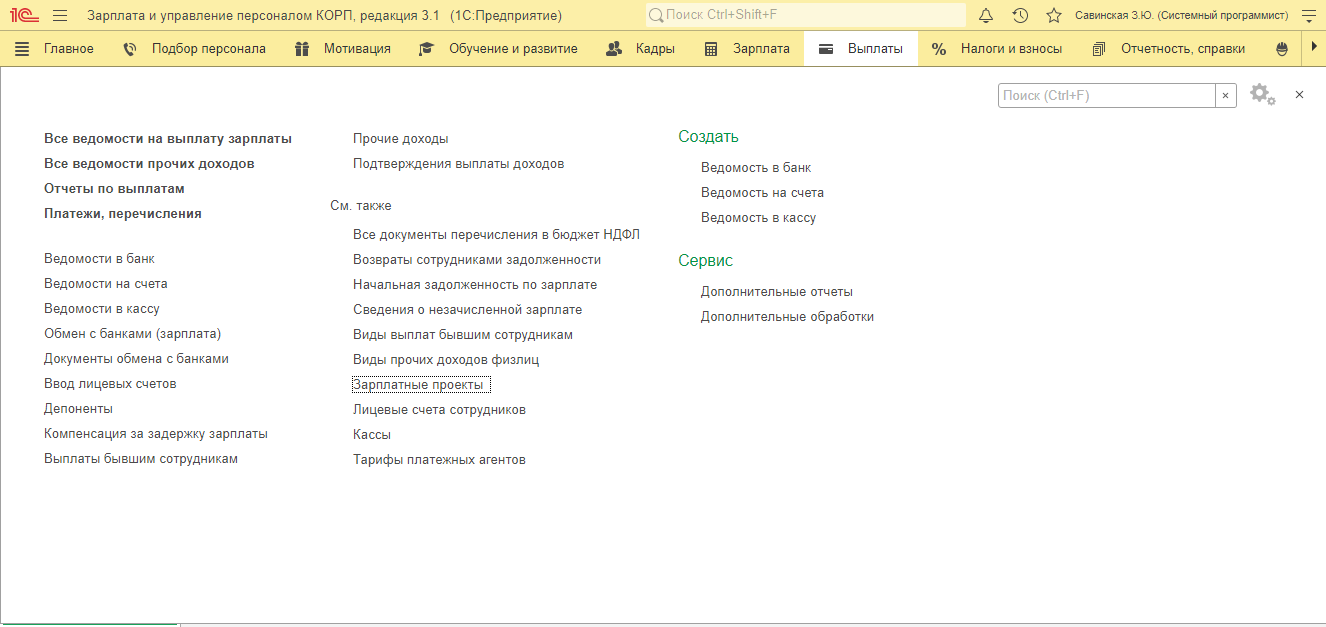Select the Кадры section icon
The width and height of the screenshot is (1326, 627).
tap(613, 47)
